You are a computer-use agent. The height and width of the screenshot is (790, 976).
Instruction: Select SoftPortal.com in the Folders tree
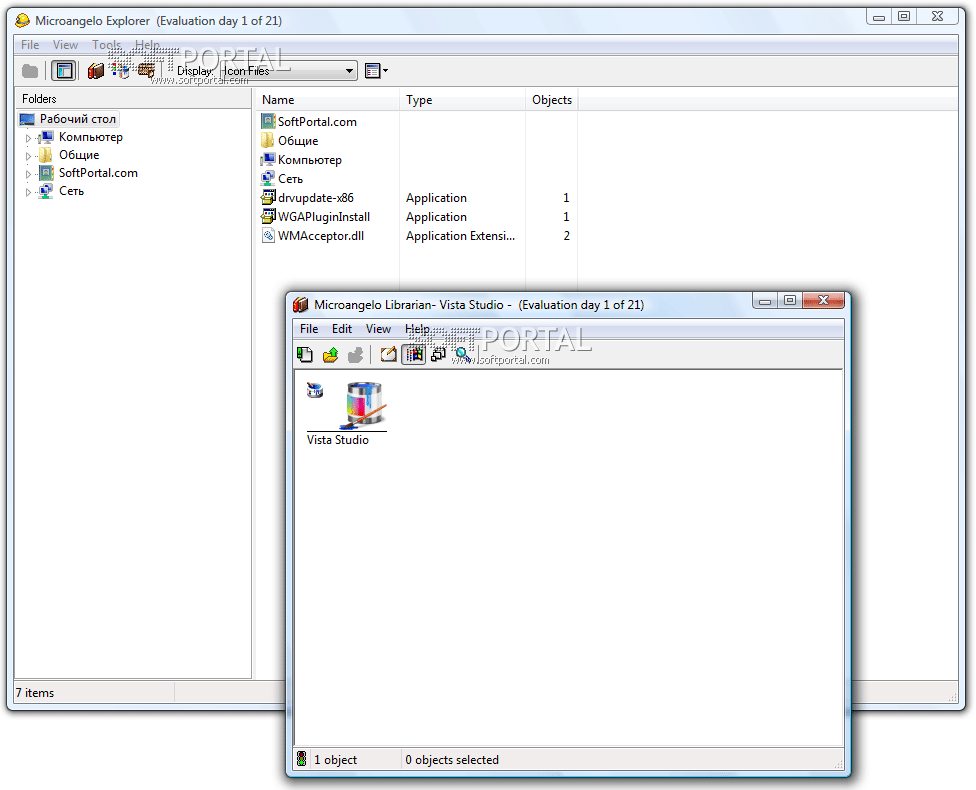coord(98,173)
